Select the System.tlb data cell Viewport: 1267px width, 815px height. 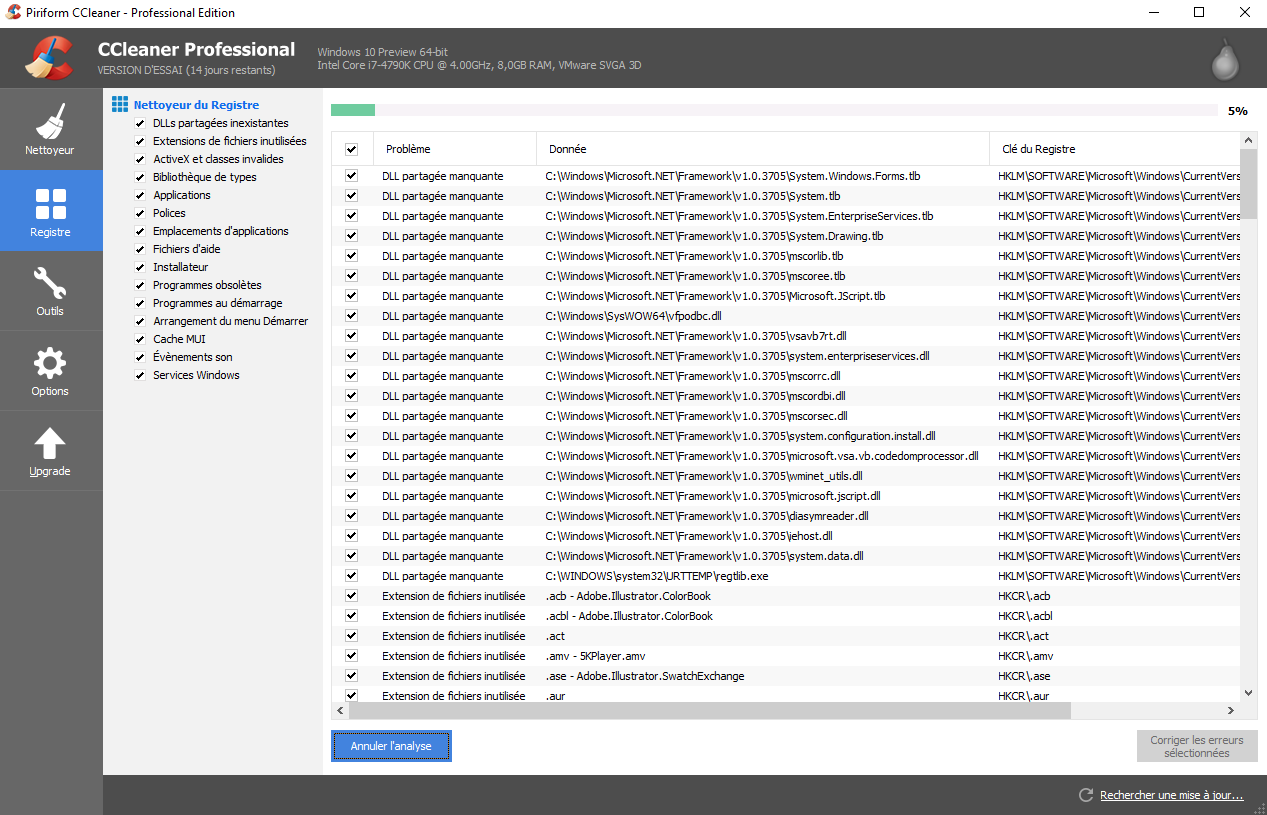coord(693,196)
